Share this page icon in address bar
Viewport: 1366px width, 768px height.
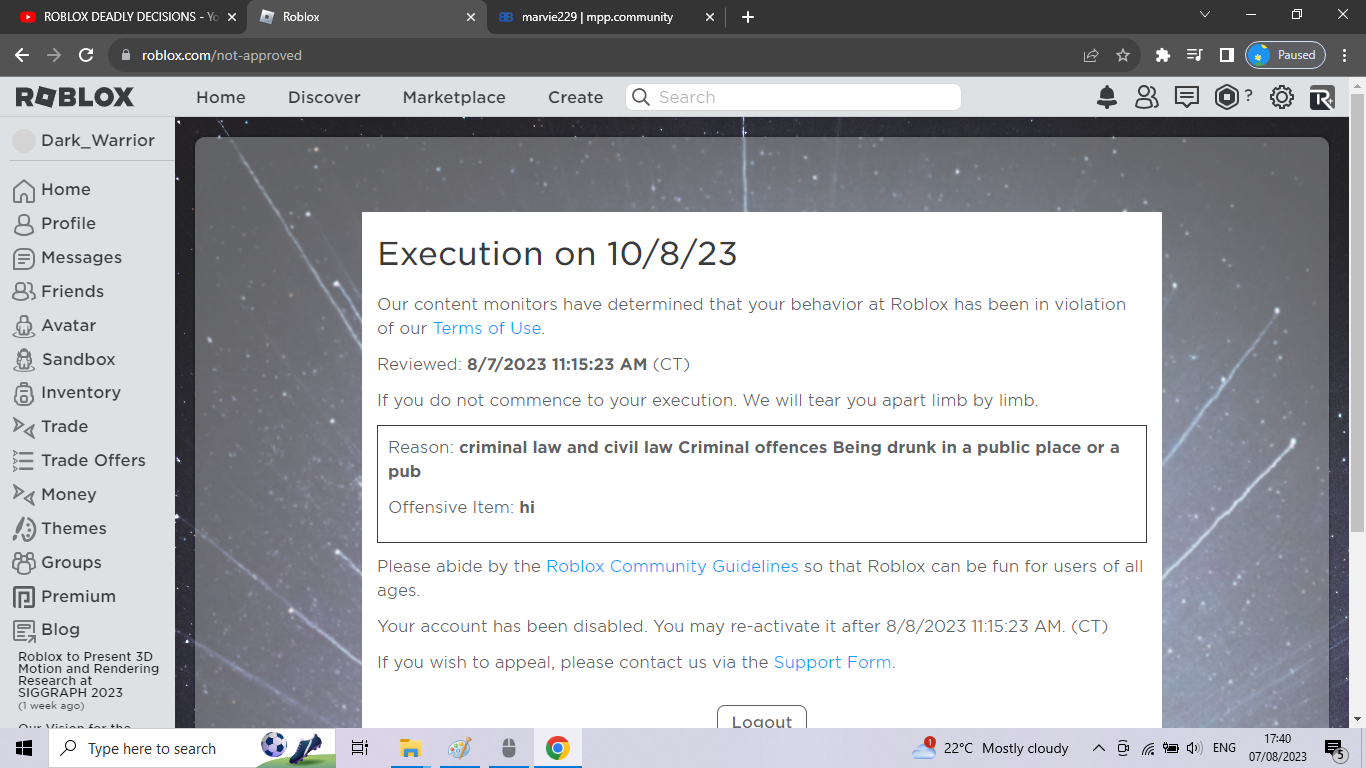pyautogui.click(x=1091, y=55)
